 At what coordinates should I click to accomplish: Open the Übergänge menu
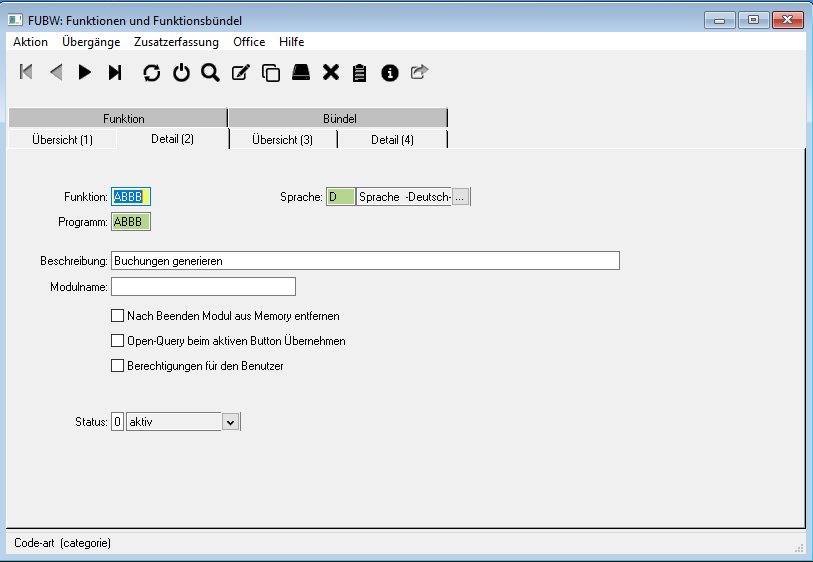tap(91, 42)
